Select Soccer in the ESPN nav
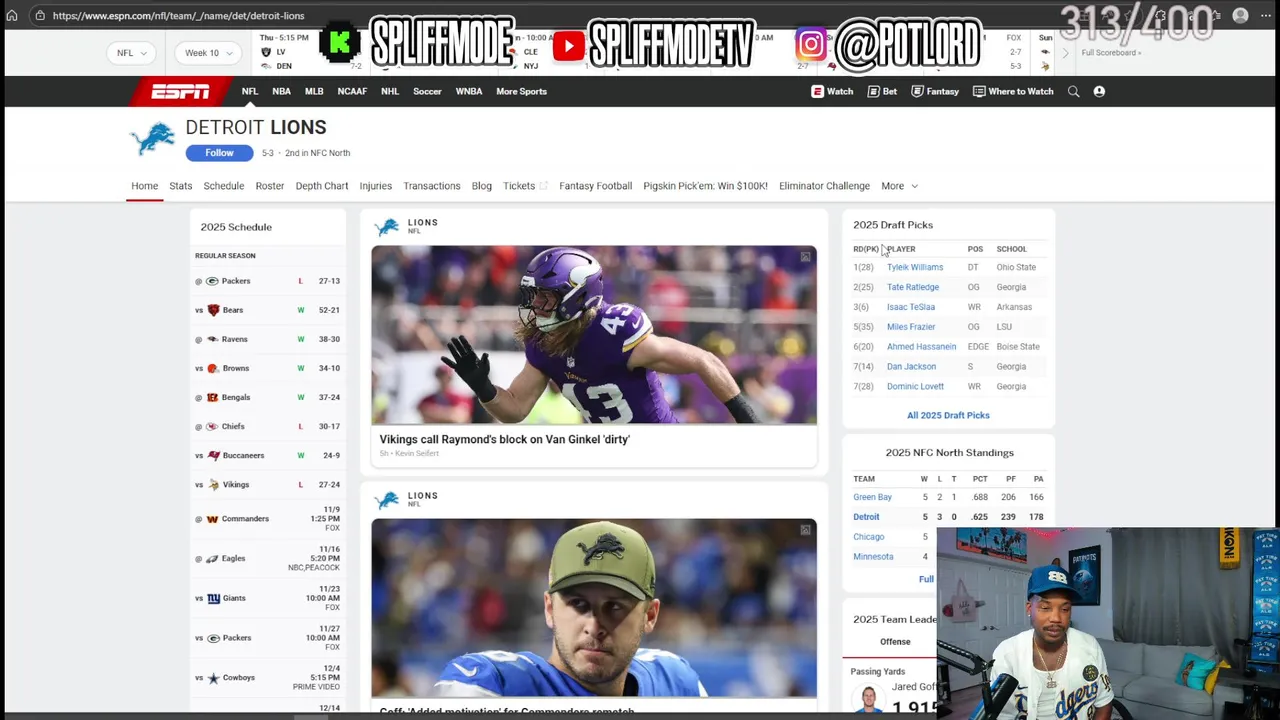 [x=427, y=91]
